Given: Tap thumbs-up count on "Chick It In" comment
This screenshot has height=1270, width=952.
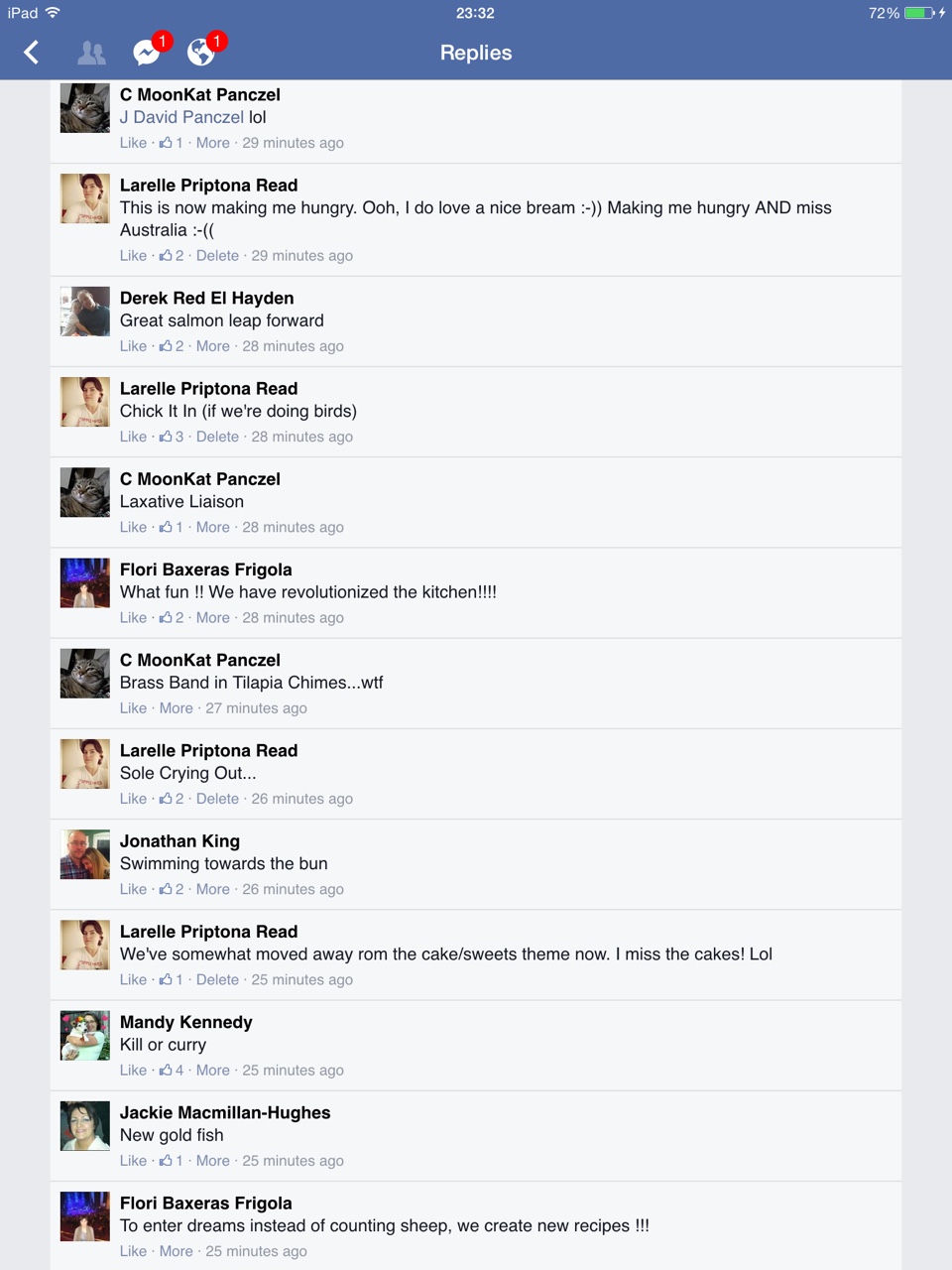Looking at the screenshot, I should 172,437.
